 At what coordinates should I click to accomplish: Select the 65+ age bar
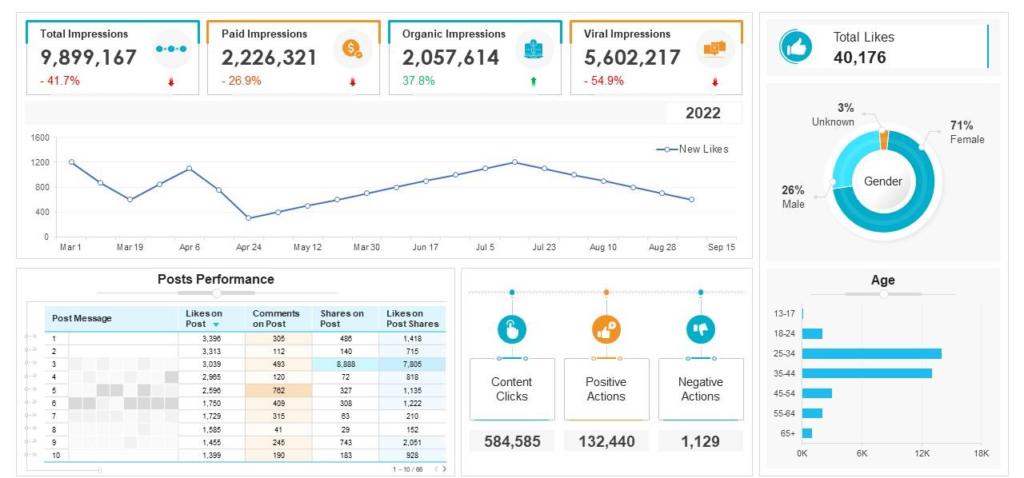click(807, 433)
